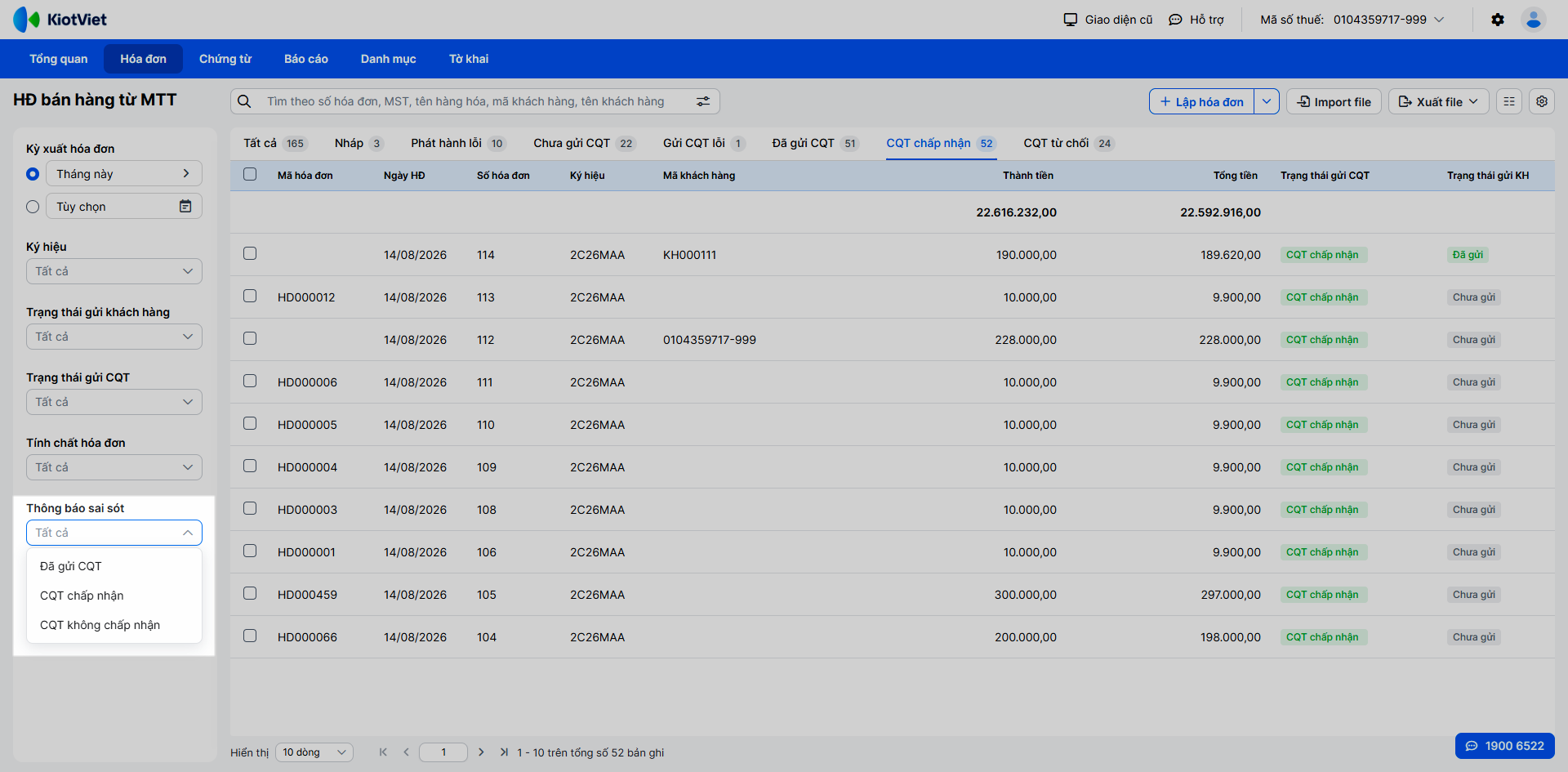
Task: Check the box for invoice HD000001
Action: (250, 551)
